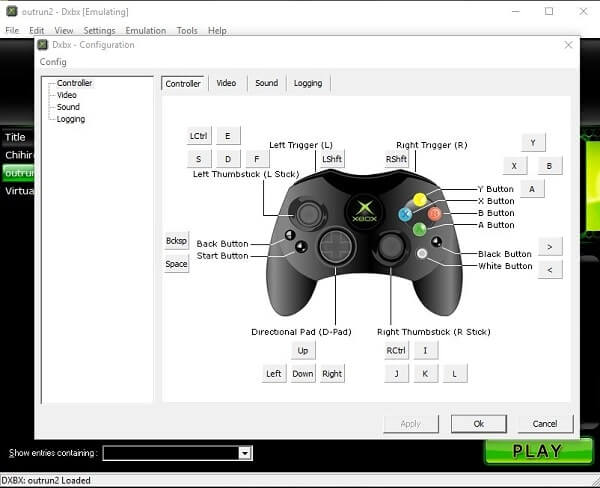This screenshot has width=600, height=488.
Task: Switch to the Controller tab
Action: (183, 83)
